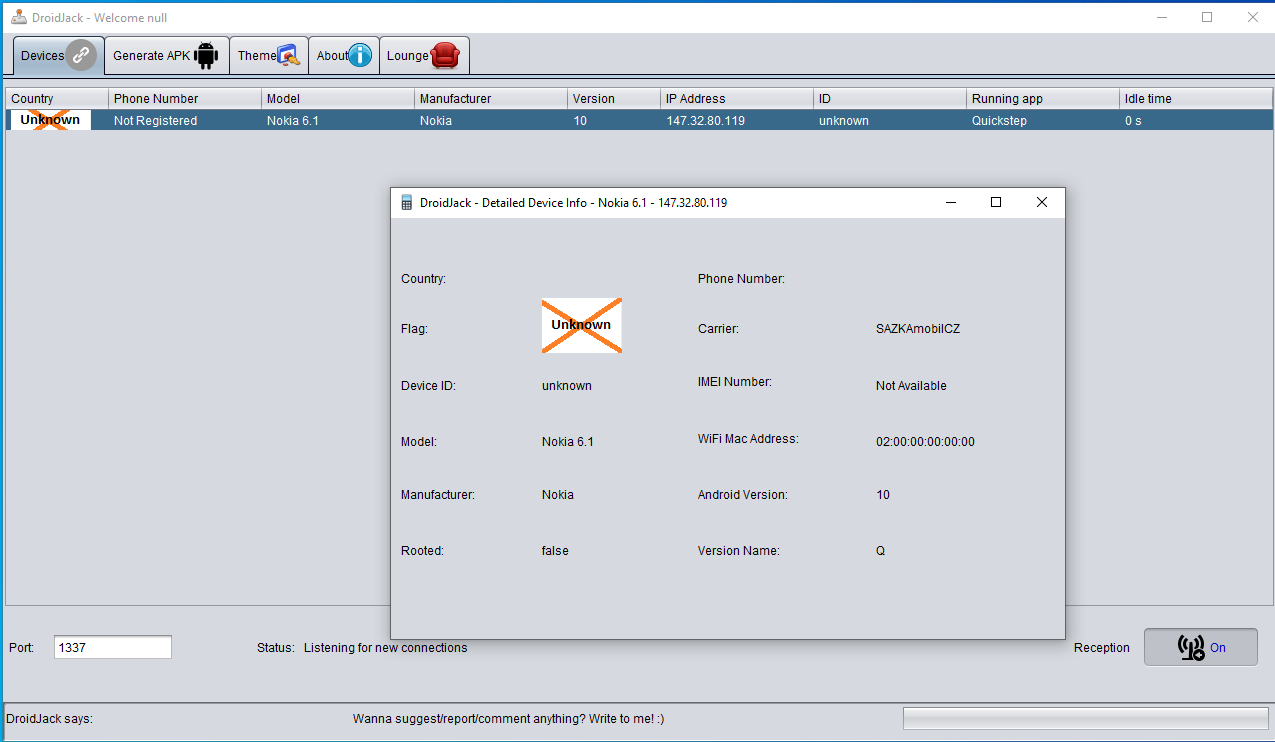Sort devices by Manufacturer column header
This screenshot has width=1275, height=742.
(491, 99)
